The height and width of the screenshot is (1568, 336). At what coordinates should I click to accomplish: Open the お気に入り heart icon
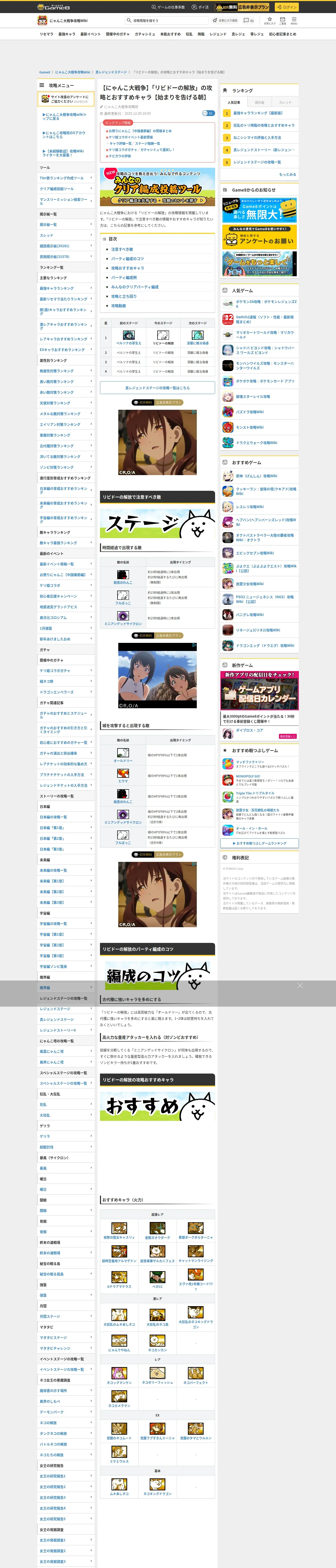point(269,21)
